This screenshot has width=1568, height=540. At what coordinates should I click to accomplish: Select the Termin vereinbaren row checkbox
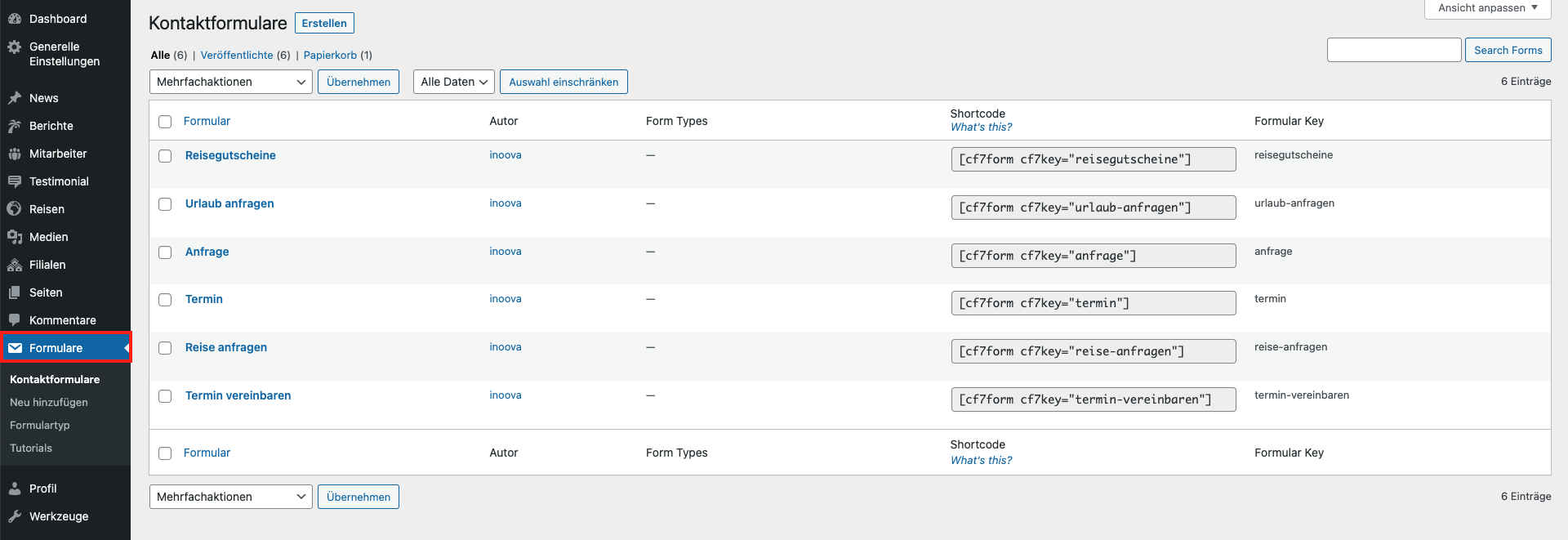[x=165, y=396]
